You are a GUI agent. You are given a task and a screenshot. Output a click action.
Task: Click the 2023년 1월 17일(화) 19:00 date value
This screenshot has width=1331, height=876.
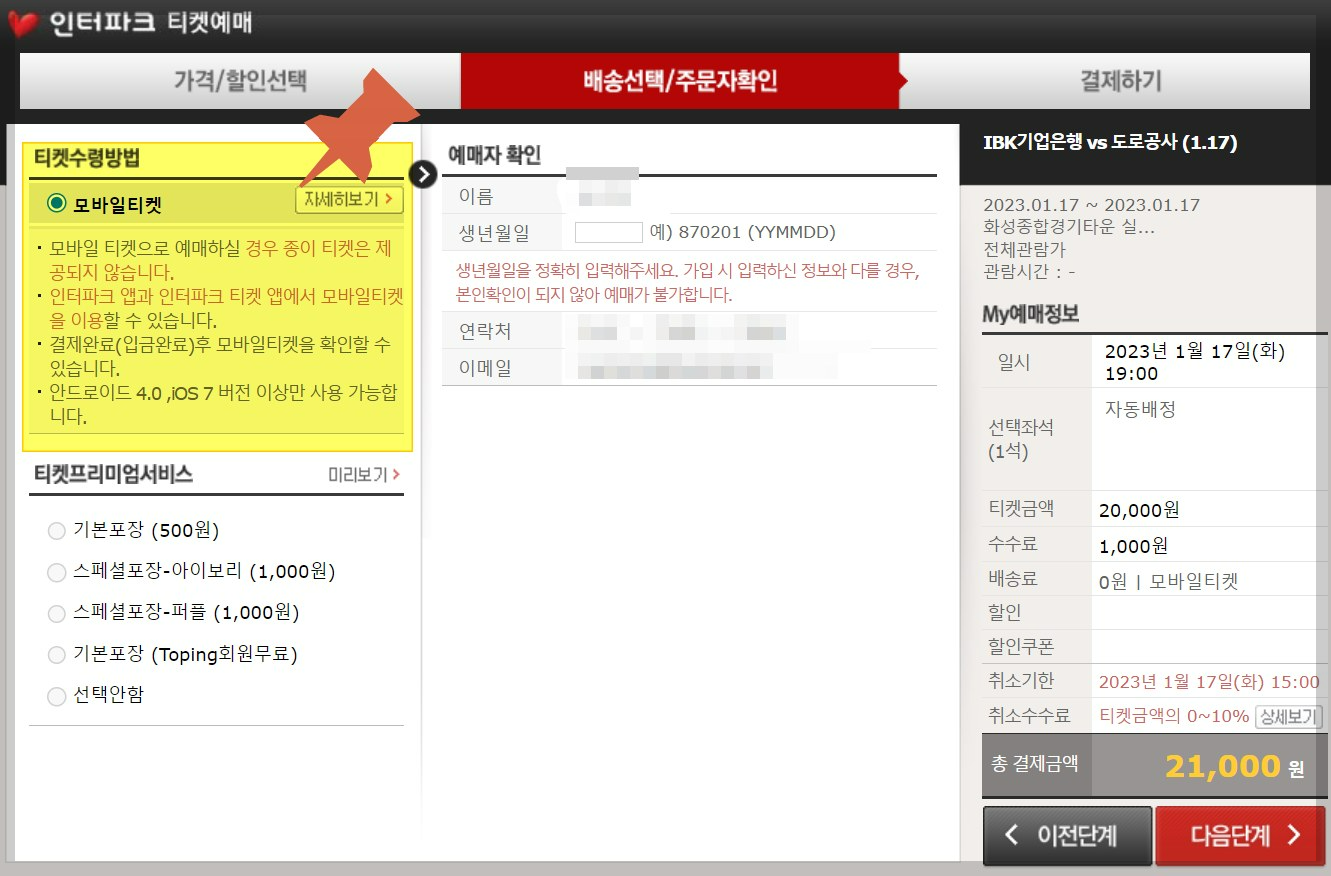1195,362
